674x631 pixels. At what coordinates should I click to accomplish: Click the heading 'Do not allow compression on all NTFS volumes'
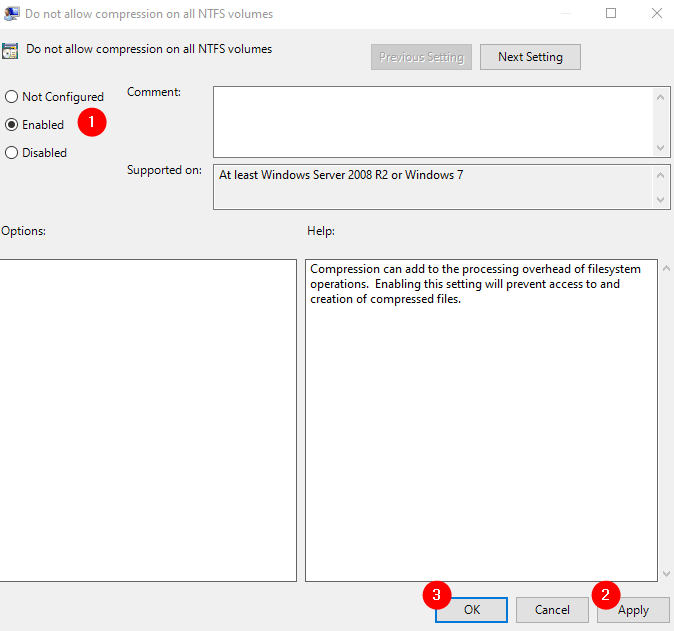[149, 49]
